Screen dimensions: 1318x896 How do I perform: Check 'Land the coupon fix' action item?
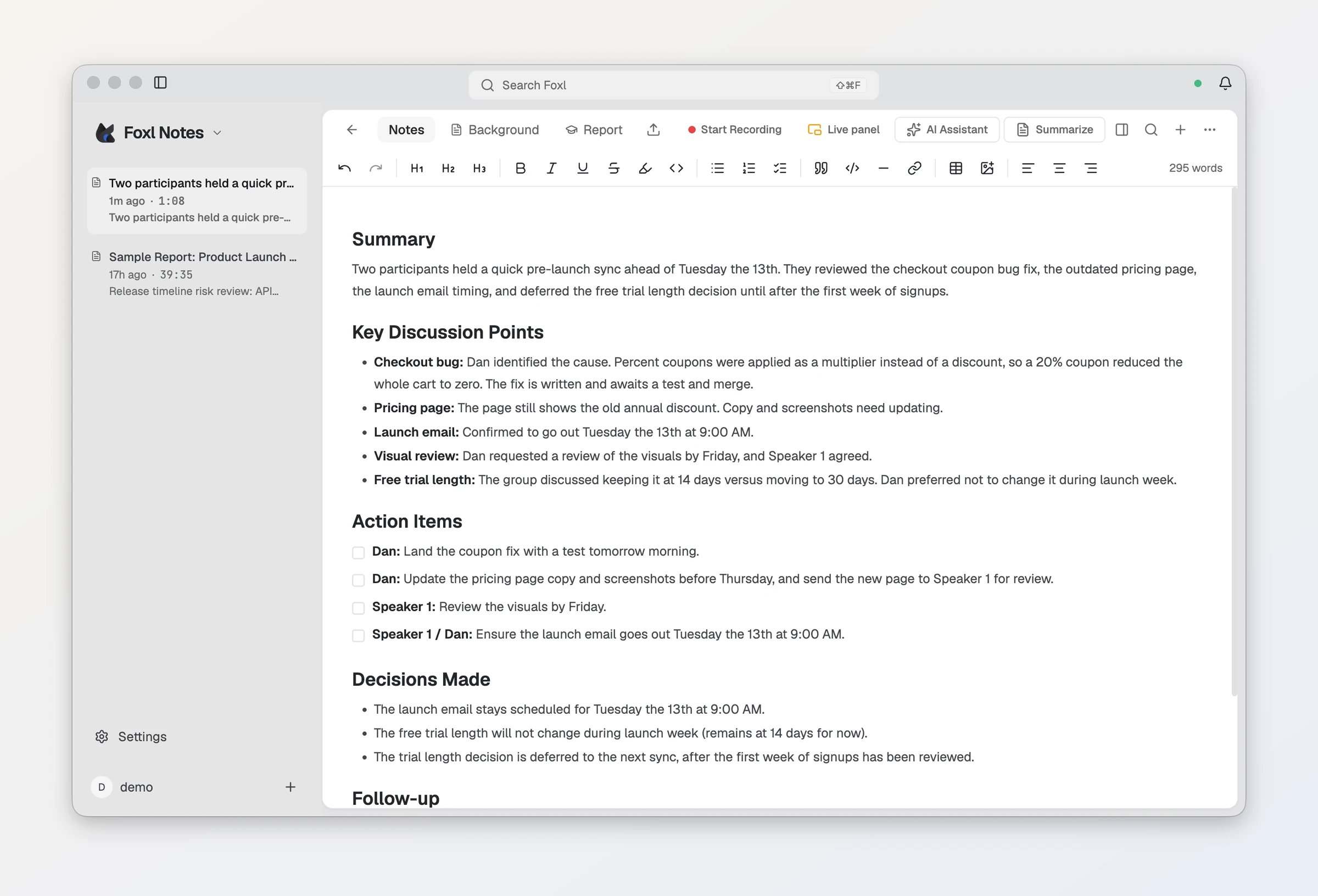click(x=359, y=552)
